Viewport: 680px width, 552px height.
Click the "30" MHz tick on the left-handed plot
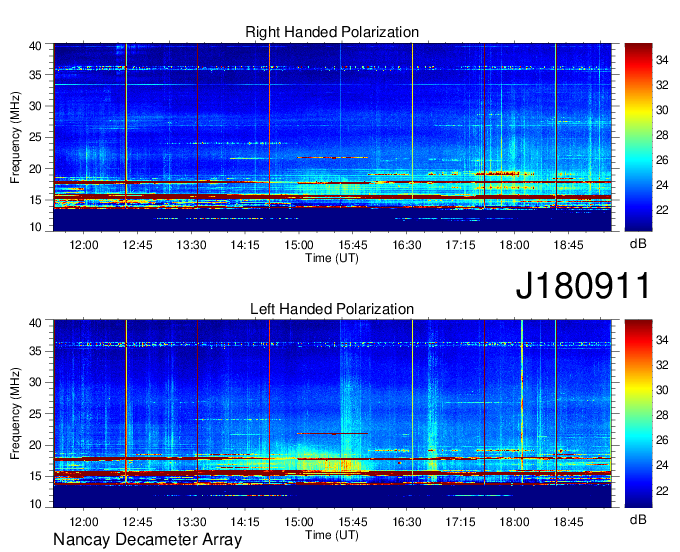35,382
